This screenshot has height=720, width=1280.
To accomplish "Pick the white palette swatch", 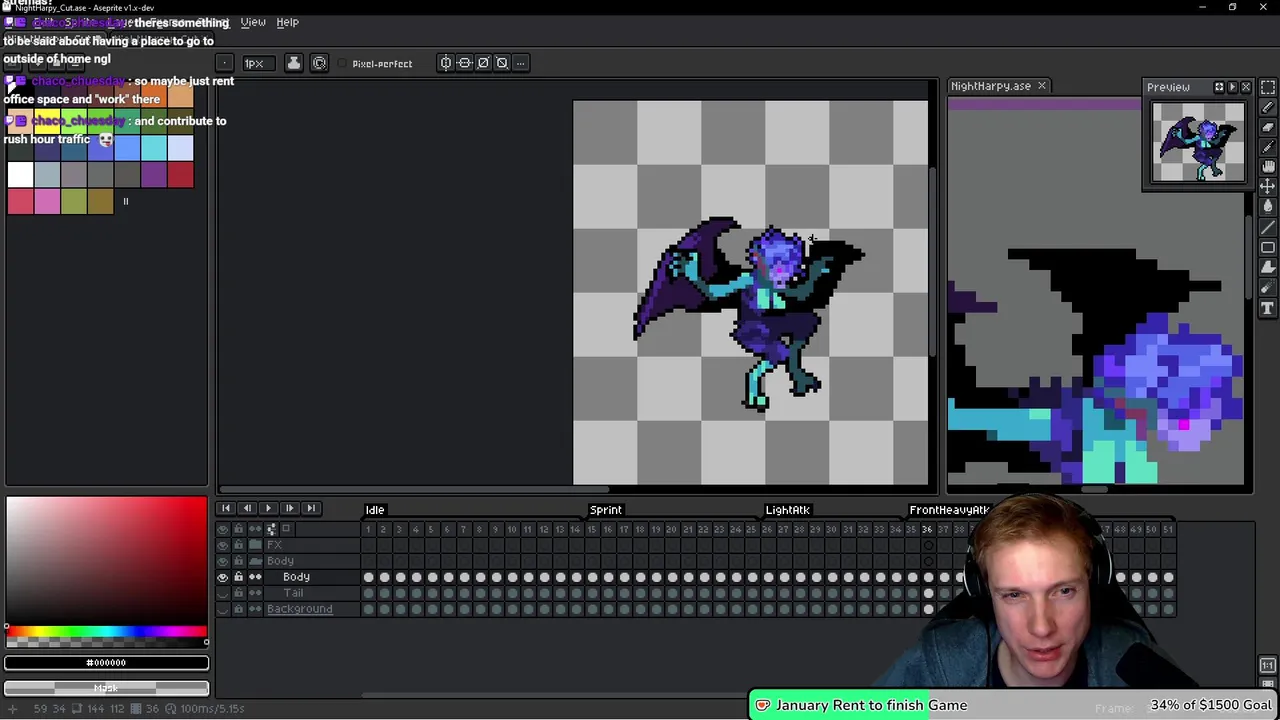I will point(20,174).
